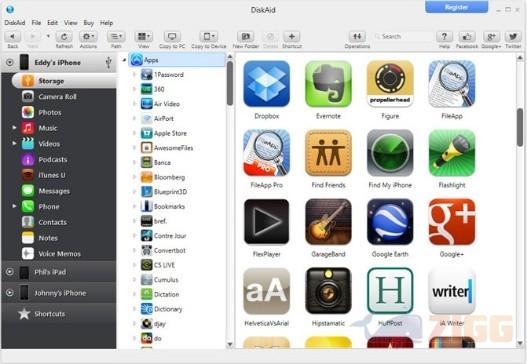Open the View toolbar dropdown
Viewport: 527px width, 364px height.
pyautogui.click(x=144, y=36)
